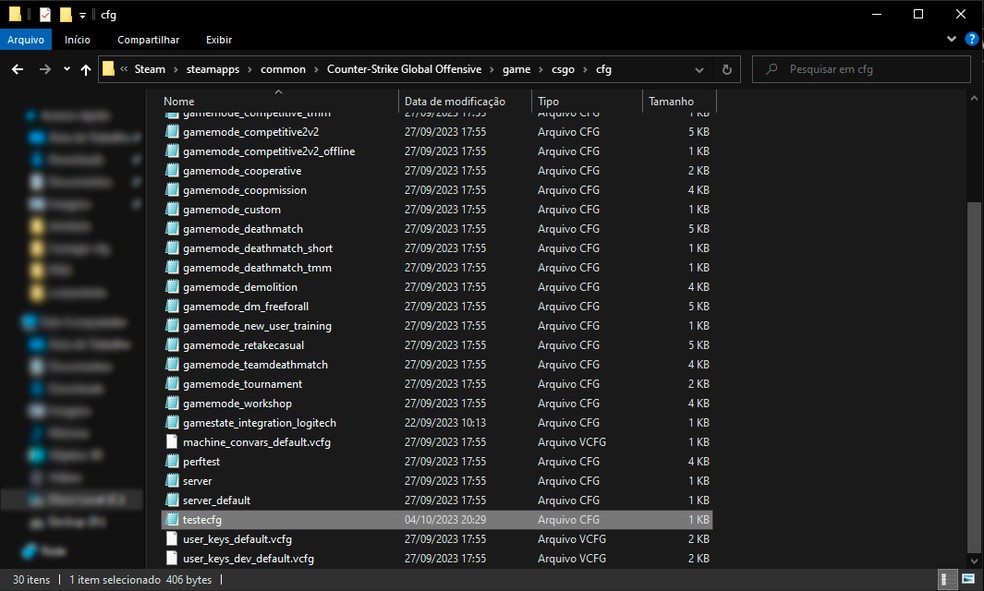Click the perftest file icon
The height and width of the screenshot is (591, 984).
click(172, 462)
